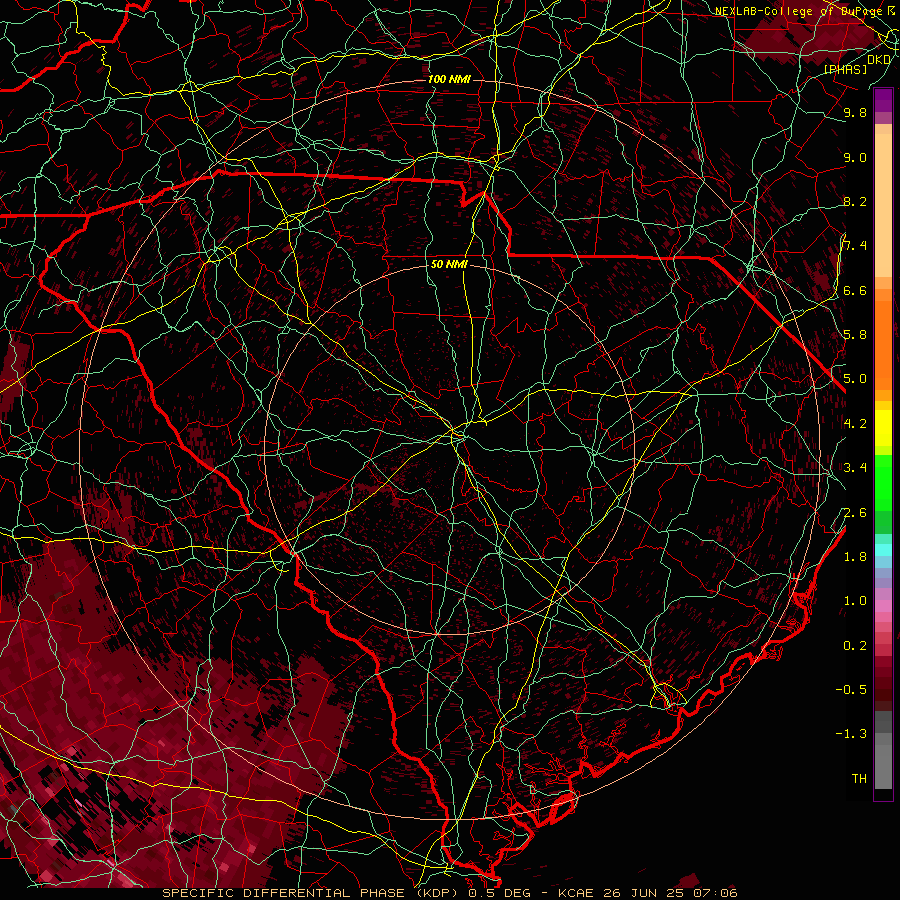900x900 pixels.
Task: Pick the pink band of the color bar
Action: [883, 606]
